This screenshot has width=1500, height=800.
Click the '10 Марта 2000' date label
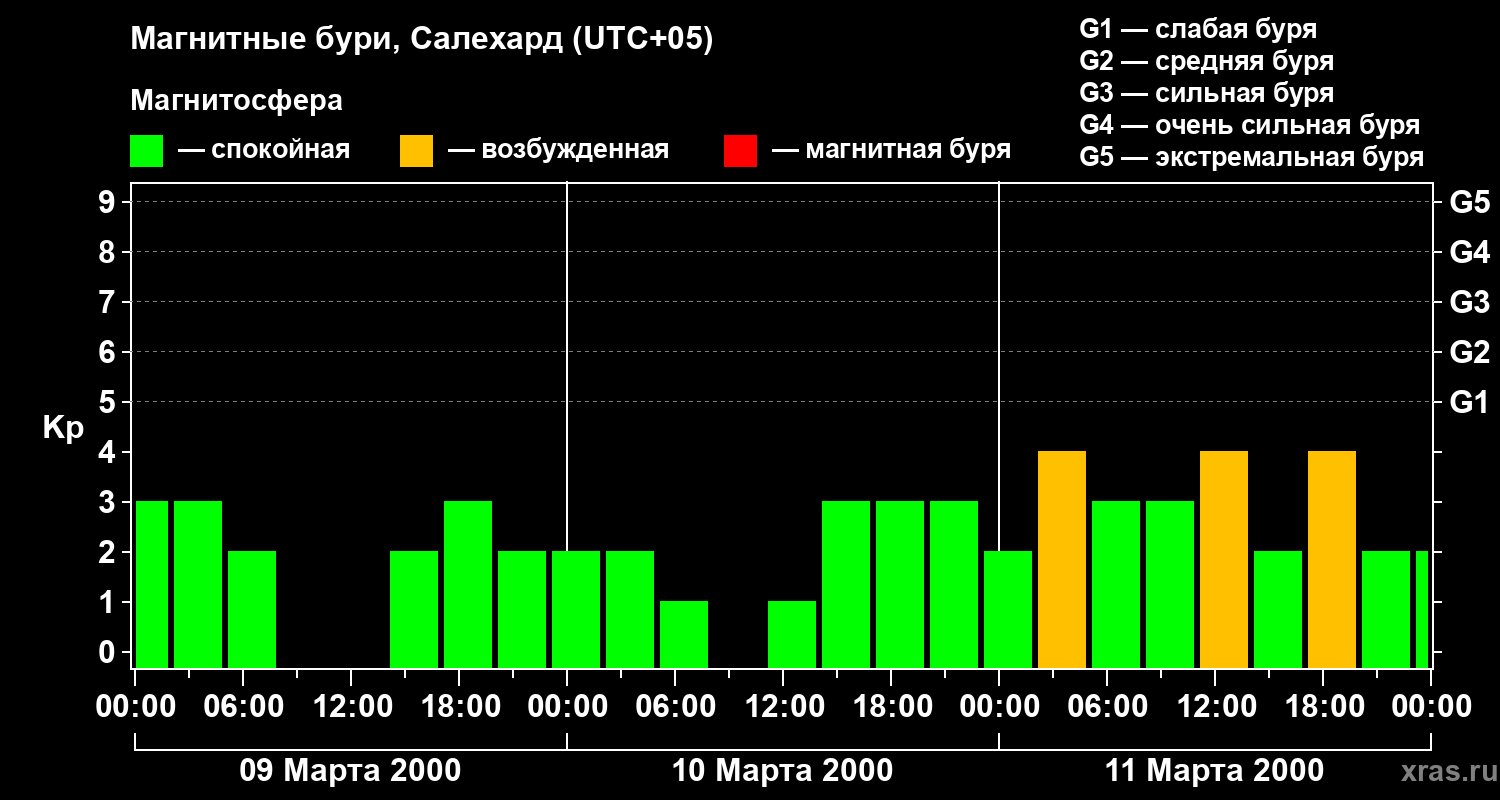[x=782, y=771]
